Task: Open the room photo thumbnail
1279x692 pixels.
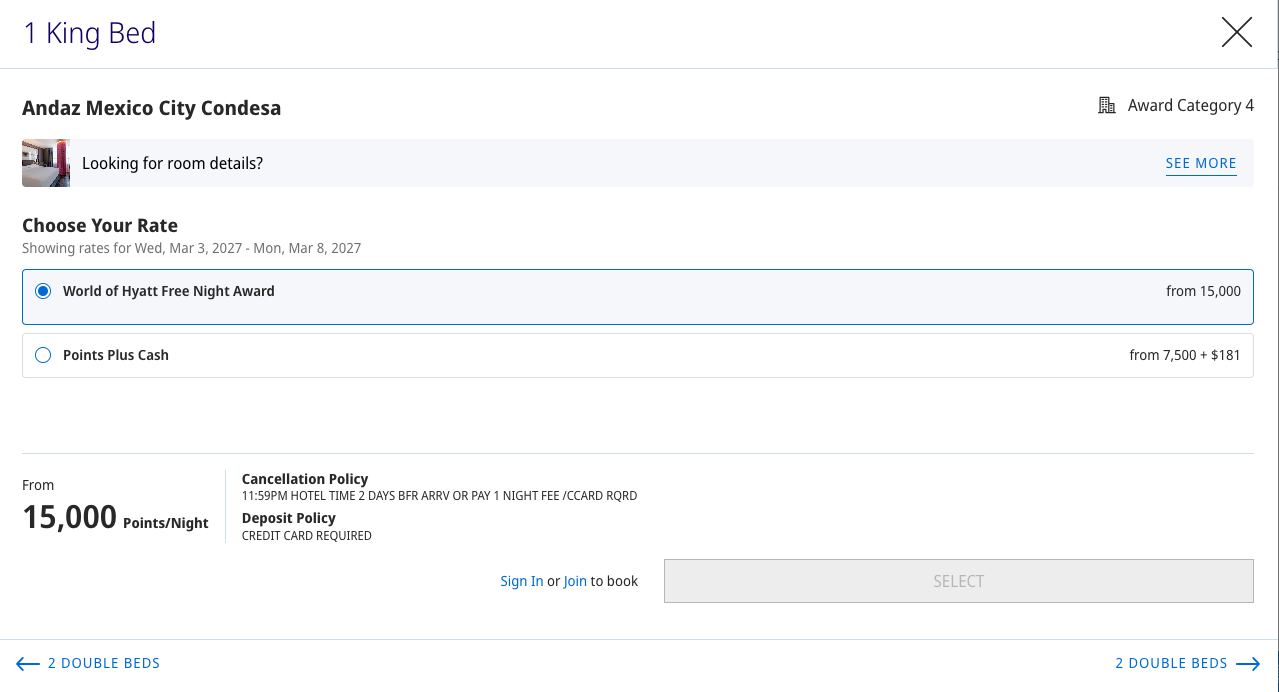Action: pyautogui.click(x=46, y=163)
